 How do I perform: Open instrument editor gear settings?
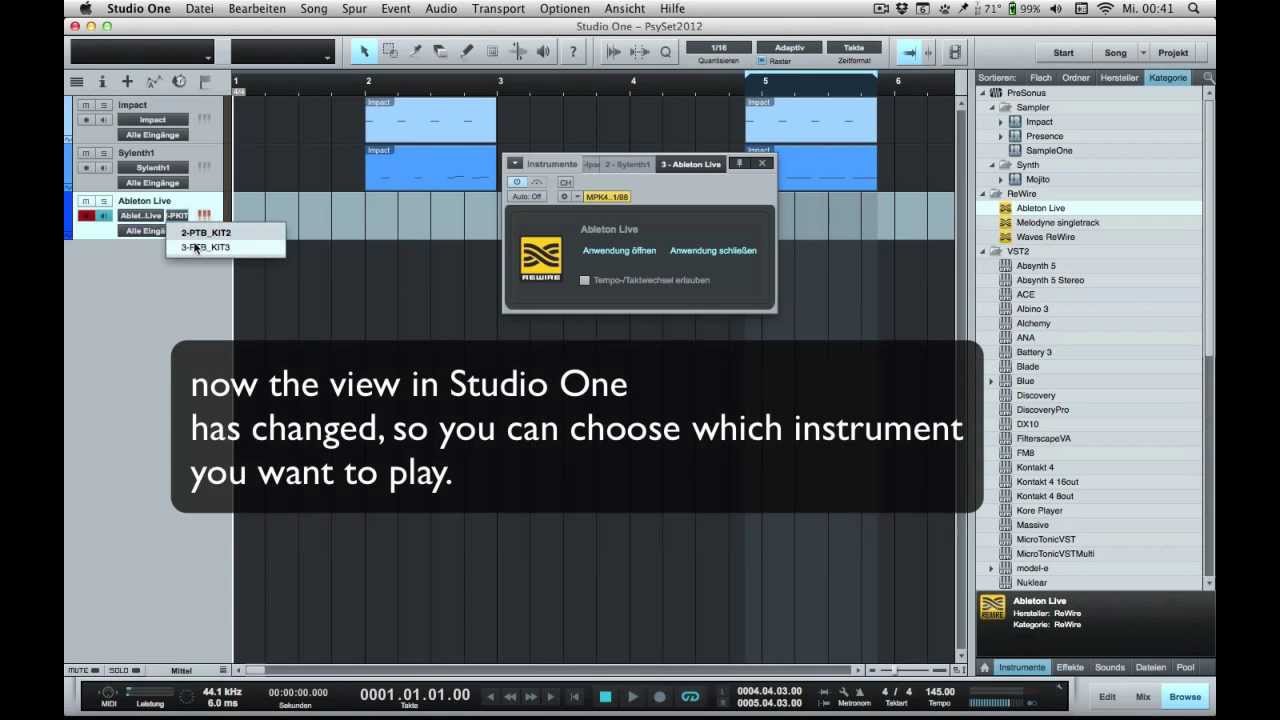(x=564, y=197)
